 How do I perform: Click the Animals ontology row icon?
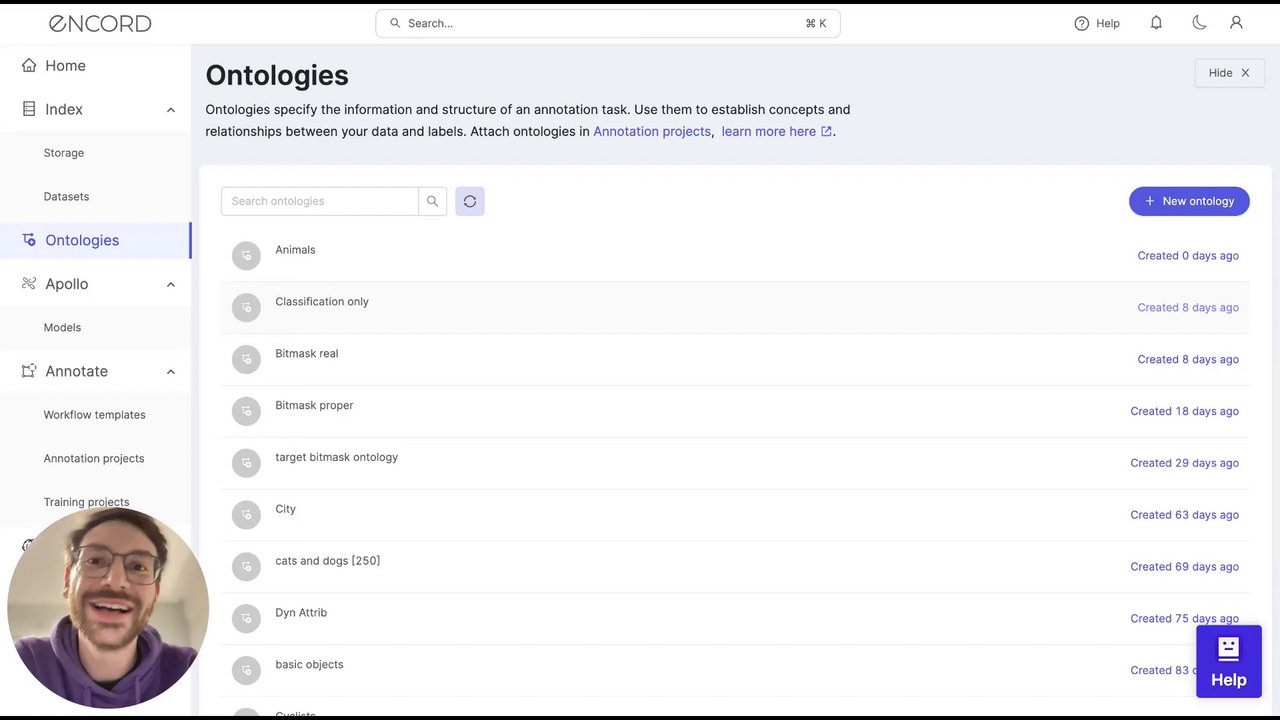click(x=246, y=256)
